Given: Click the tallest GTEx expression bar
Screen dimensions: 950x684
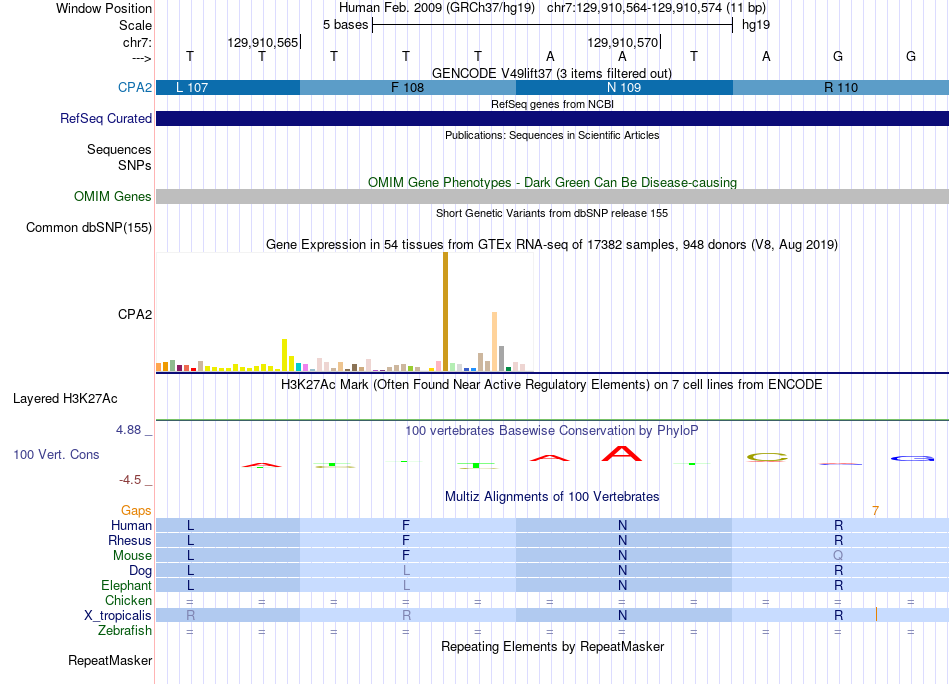Looking at the screenshot, I should point(445,311).
